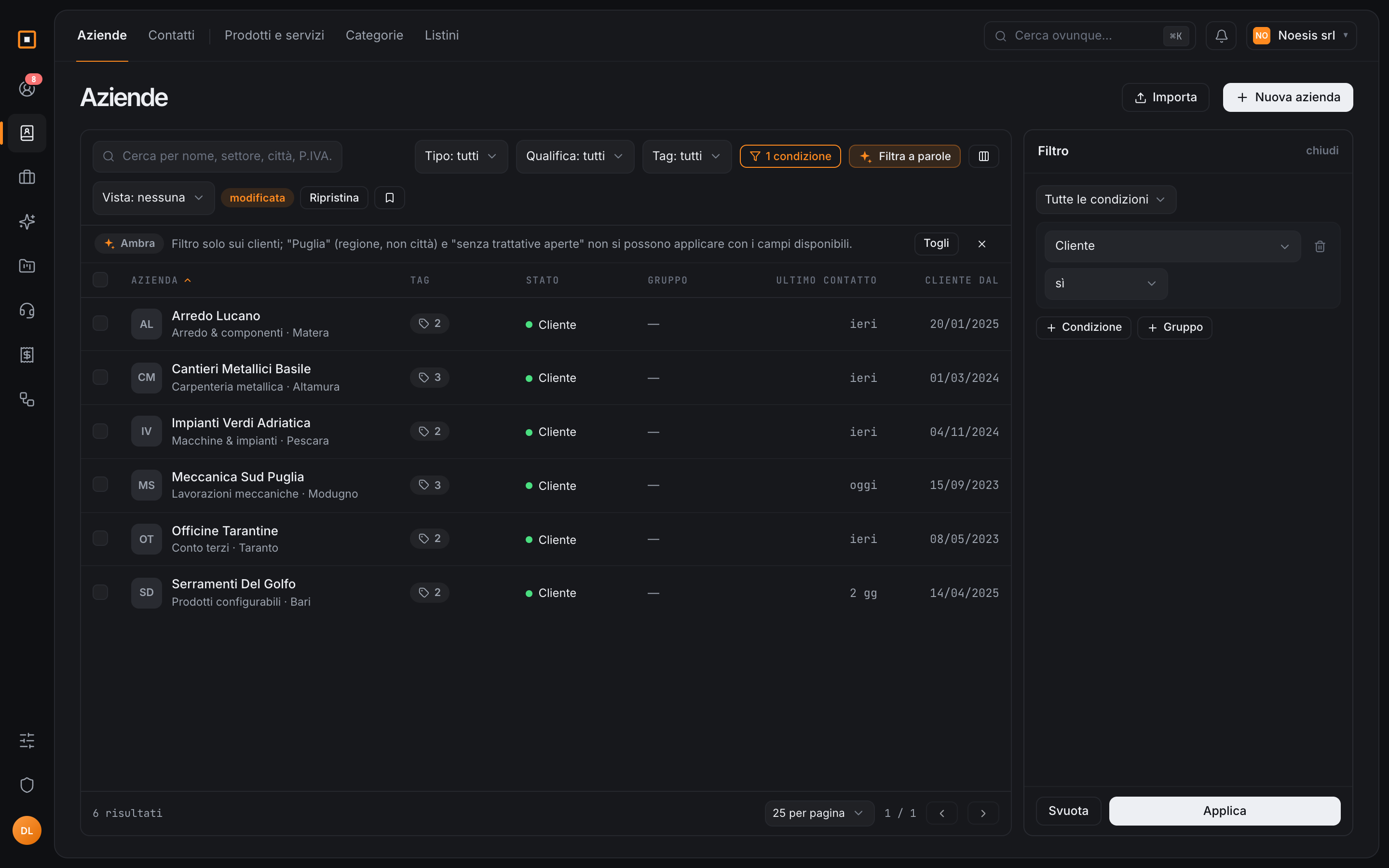Open the DL user avatar
The image size is (1389, 868).
[27, 830]
